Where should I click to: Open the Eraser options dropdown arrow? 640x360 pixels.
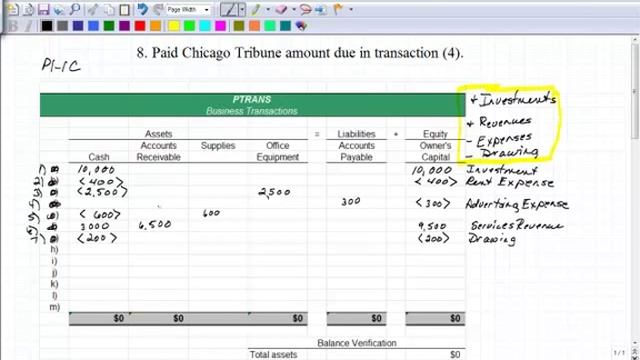click(x=293, y=9)
